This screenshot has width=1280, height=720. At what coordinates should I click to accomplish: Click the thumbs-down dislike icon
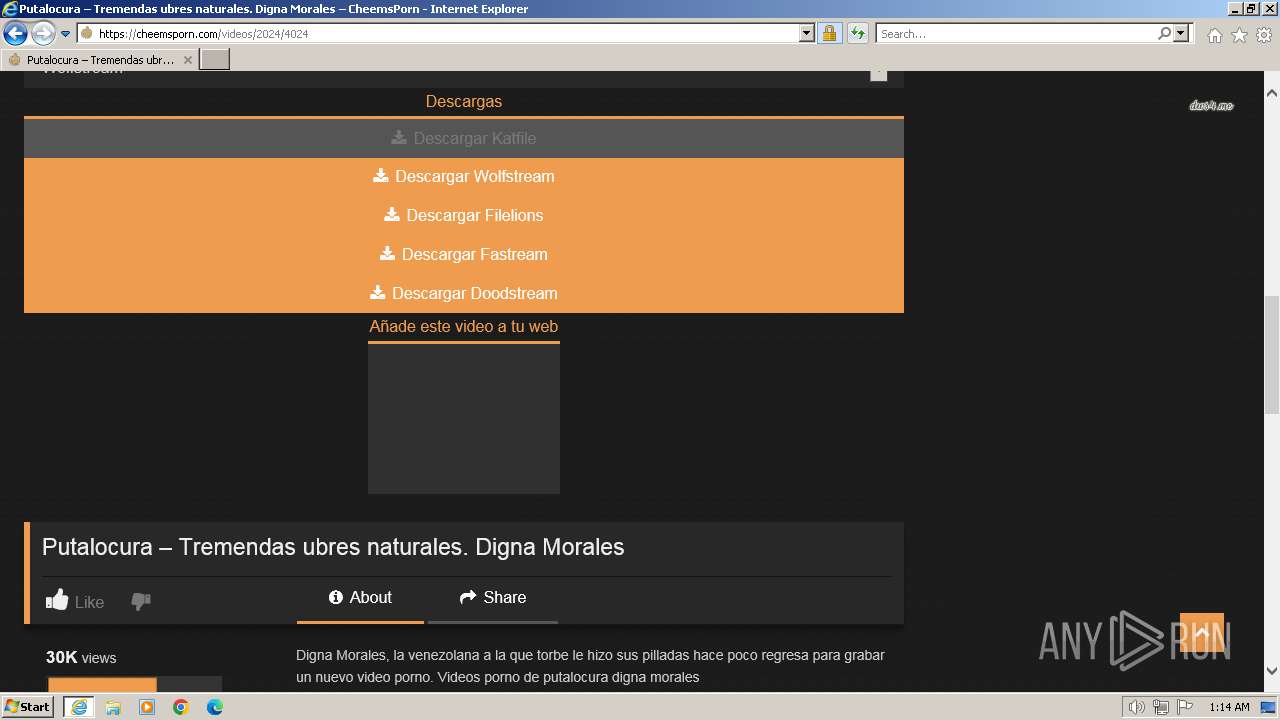coord(141,601)
